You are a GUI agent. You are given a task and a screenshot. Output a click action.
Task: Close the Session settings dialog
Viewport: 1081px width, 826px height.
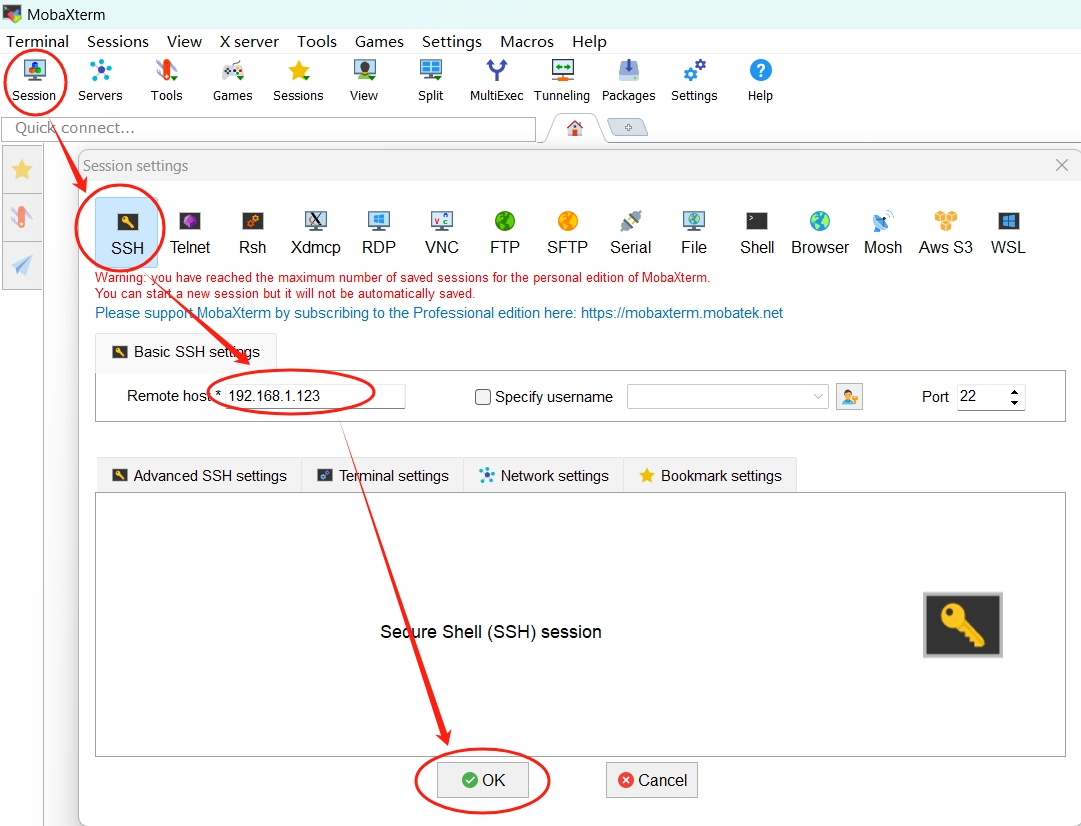pos(1062,165)
